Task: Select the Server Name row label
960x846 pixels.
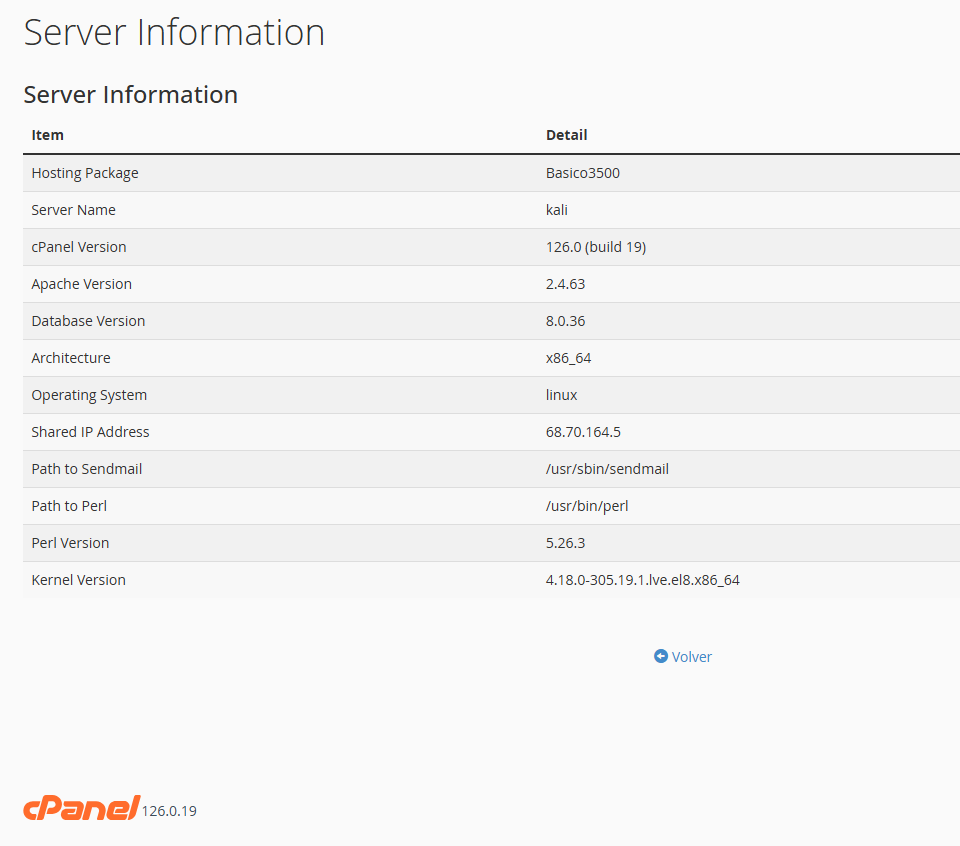Action: [73, 210]
